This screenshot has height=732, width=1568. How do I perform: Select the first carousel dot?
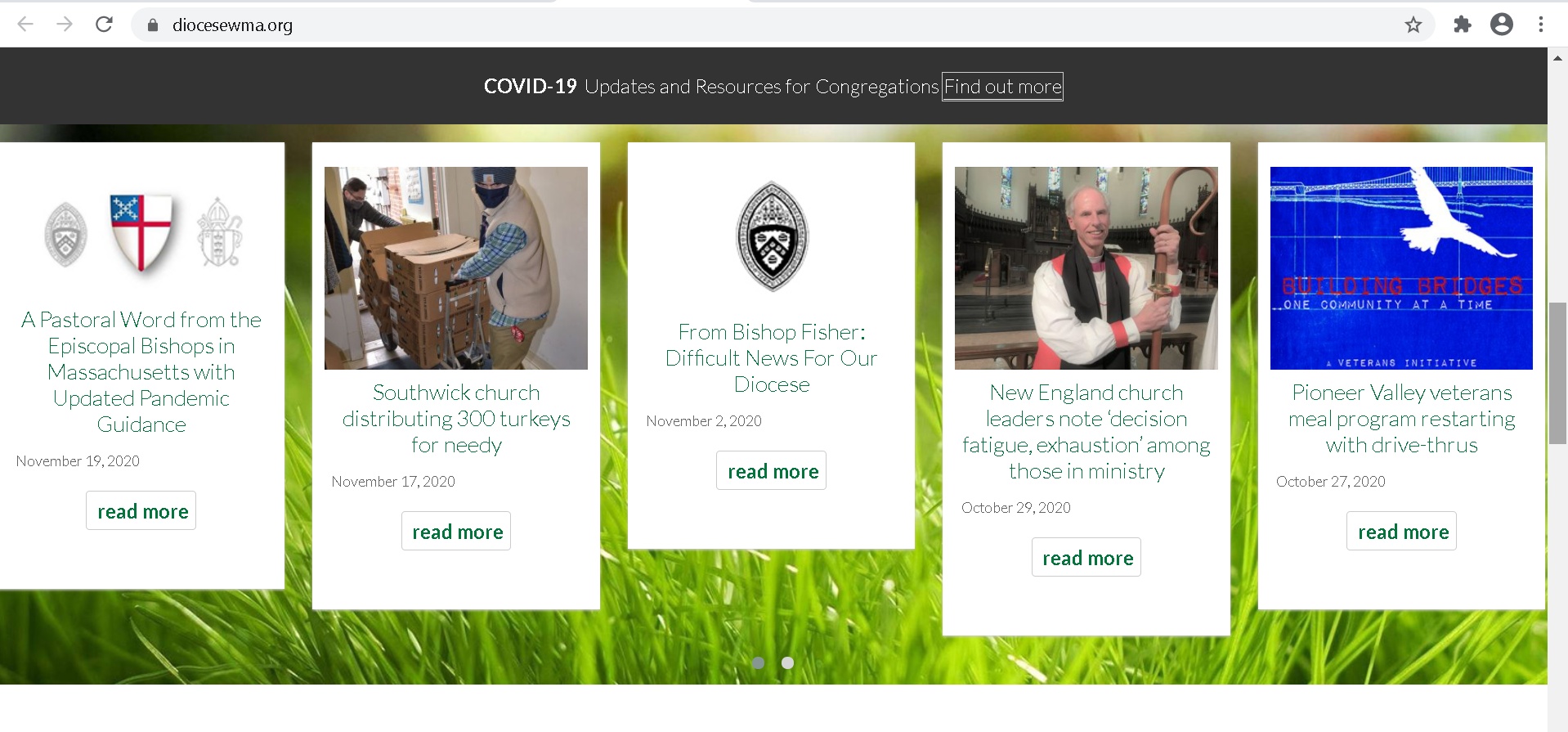pyautogui.click(x=758, y=662)
